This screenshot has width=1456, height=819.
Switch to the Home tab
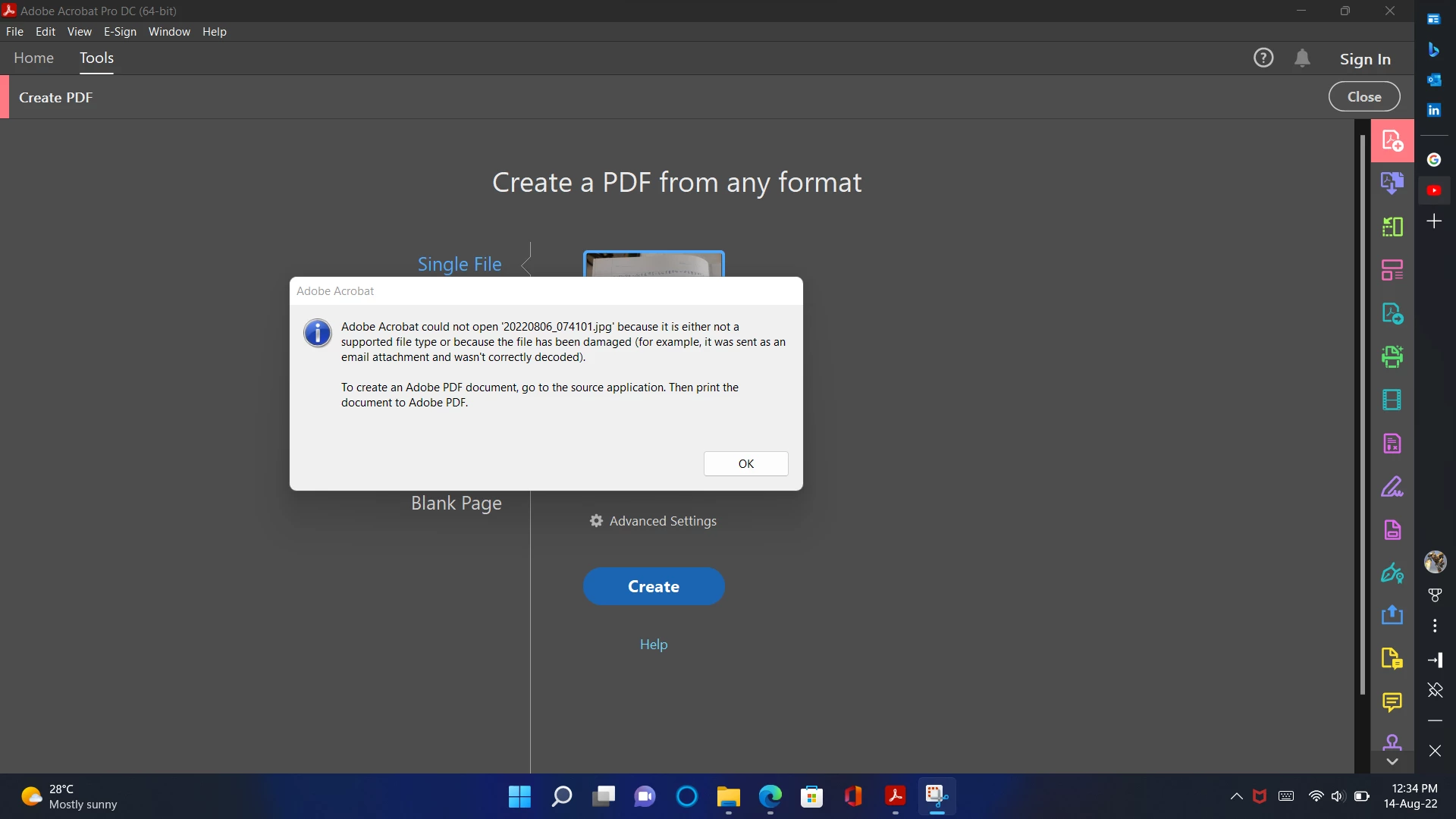(33, 58)
